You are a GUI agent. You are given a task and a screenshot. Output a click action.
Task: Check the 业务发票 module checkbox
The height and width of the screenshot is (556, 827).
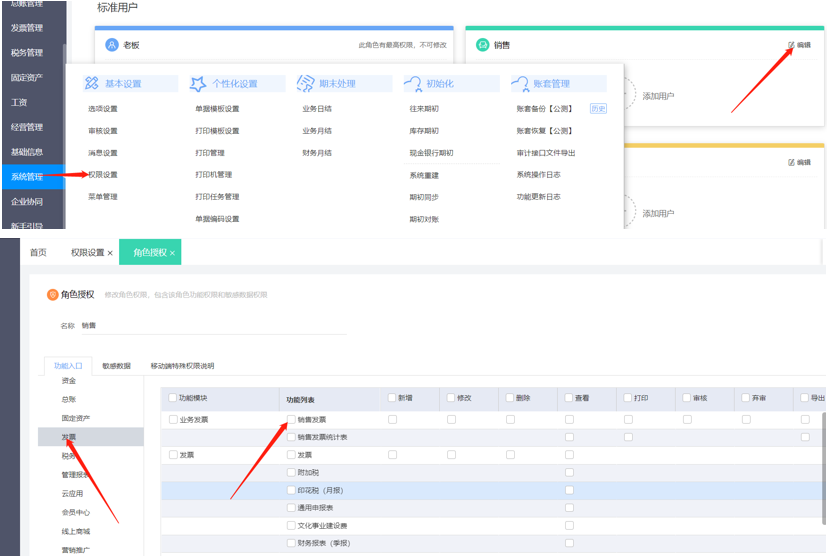pos(173,420)
